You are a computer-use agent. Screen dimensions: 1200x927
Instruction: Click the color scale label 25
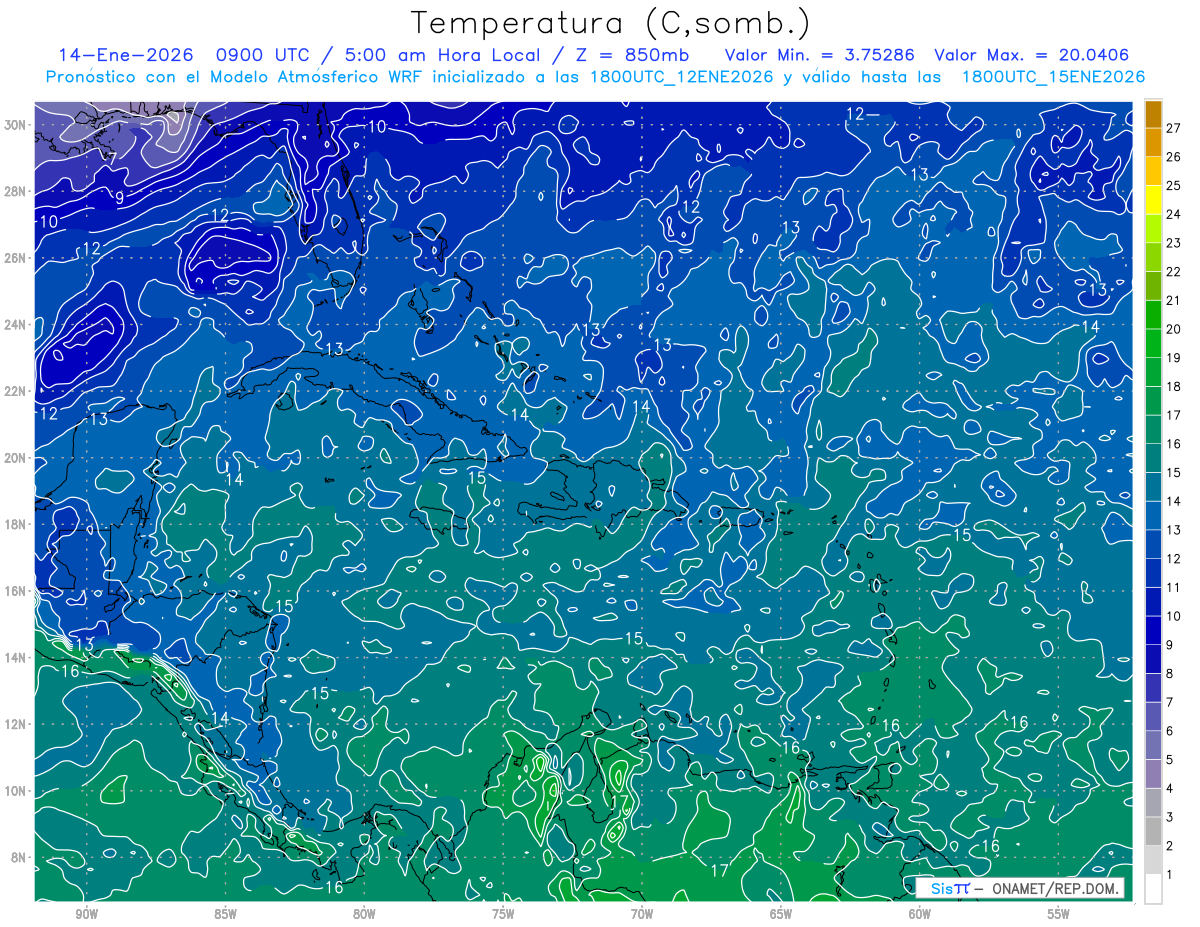click(1173, 186)
